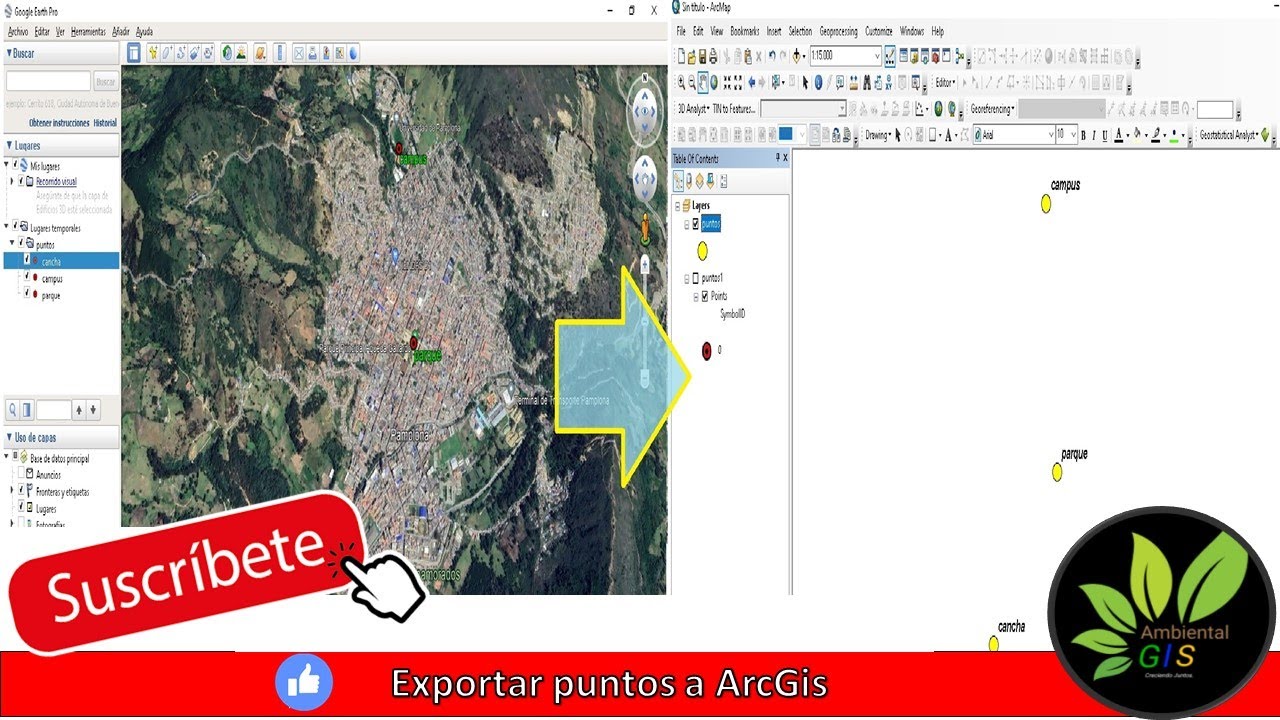1280x720 pixels.
Task: Select the ArcMap Pan hand tool
Action: pyautogui.click(x=703, y=82)
